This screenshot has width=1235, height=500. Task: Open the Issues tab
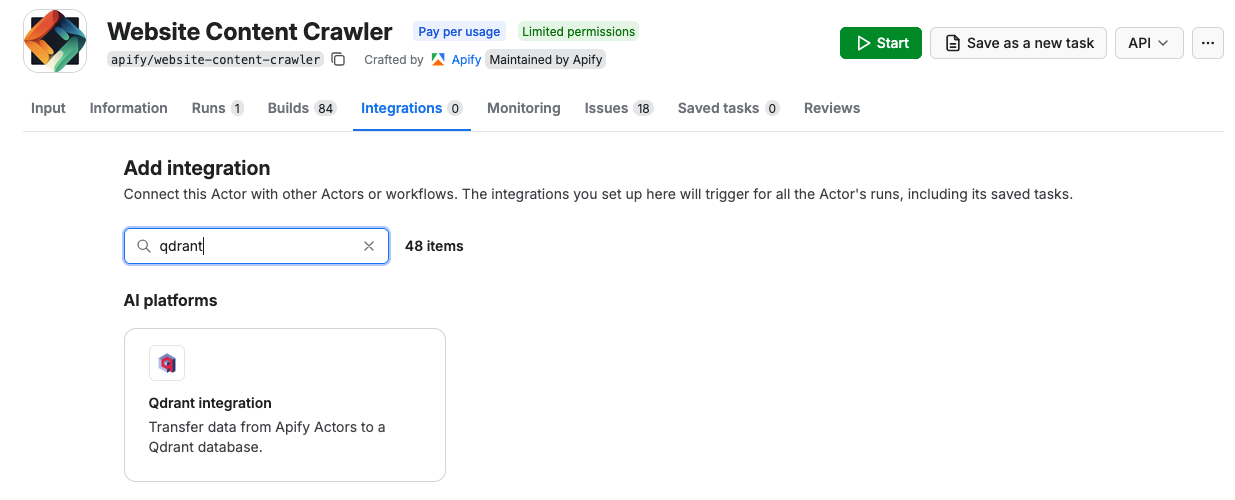tap(619, 108)
